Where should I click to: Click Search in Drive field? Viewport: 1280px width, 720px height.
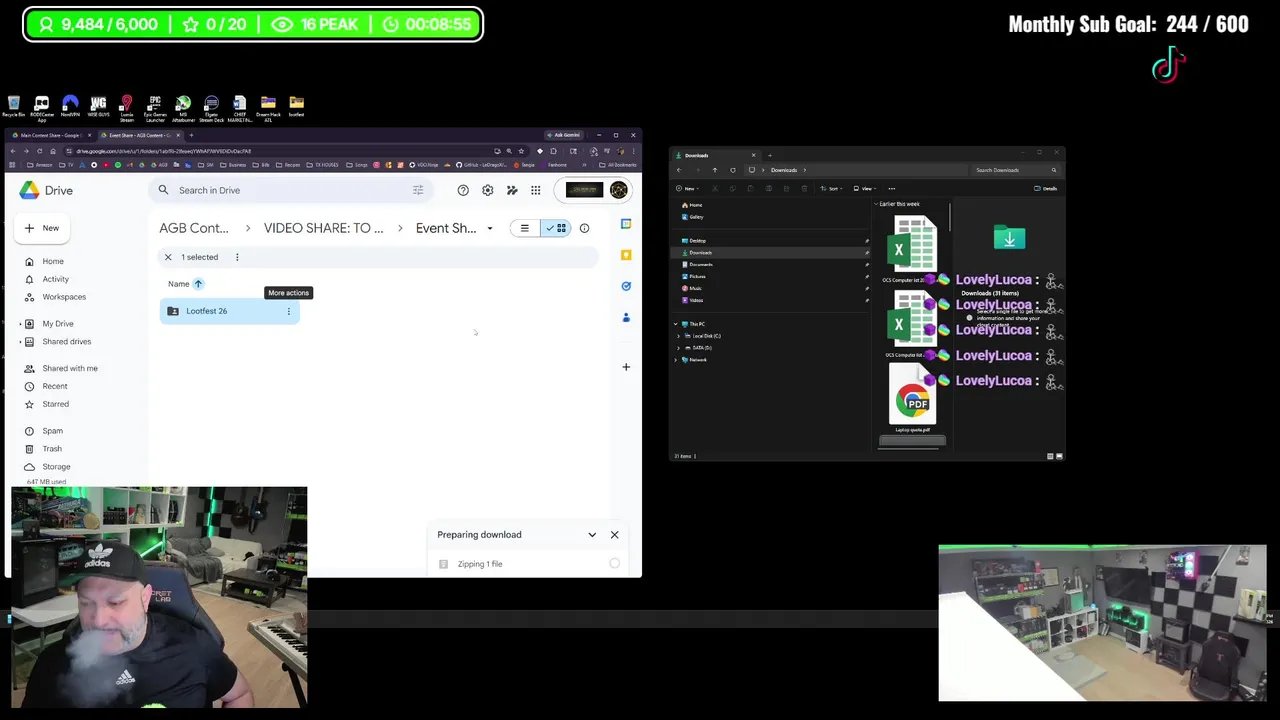290,190
